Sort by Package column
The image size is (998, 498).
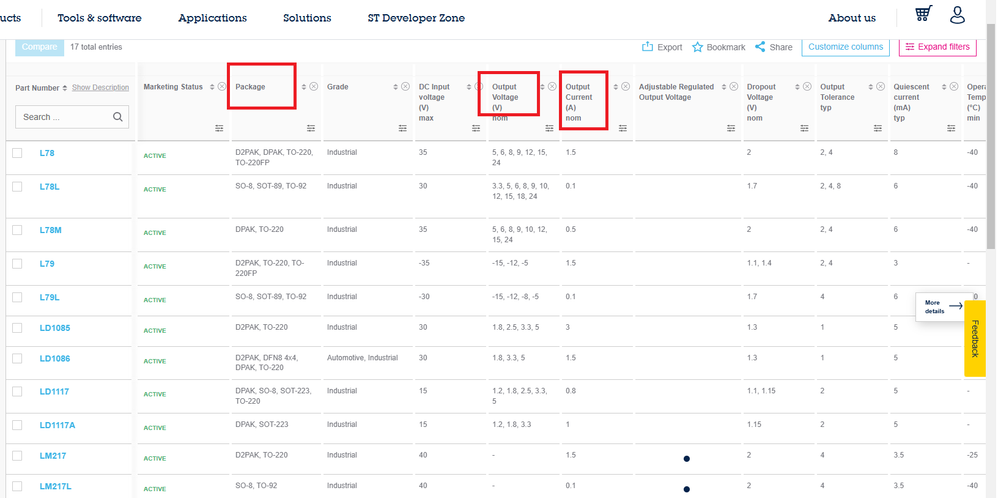(304, 87)
